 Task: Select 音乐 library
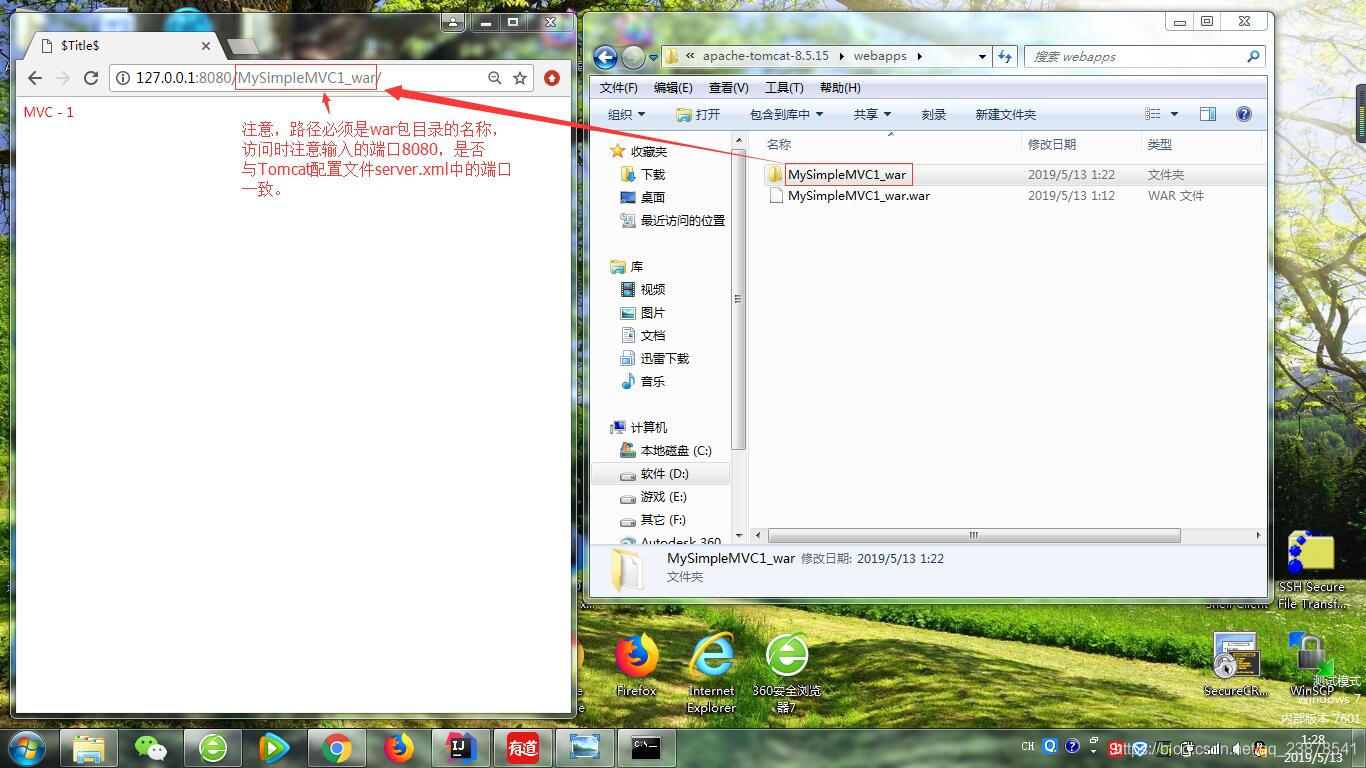point(642,381)
